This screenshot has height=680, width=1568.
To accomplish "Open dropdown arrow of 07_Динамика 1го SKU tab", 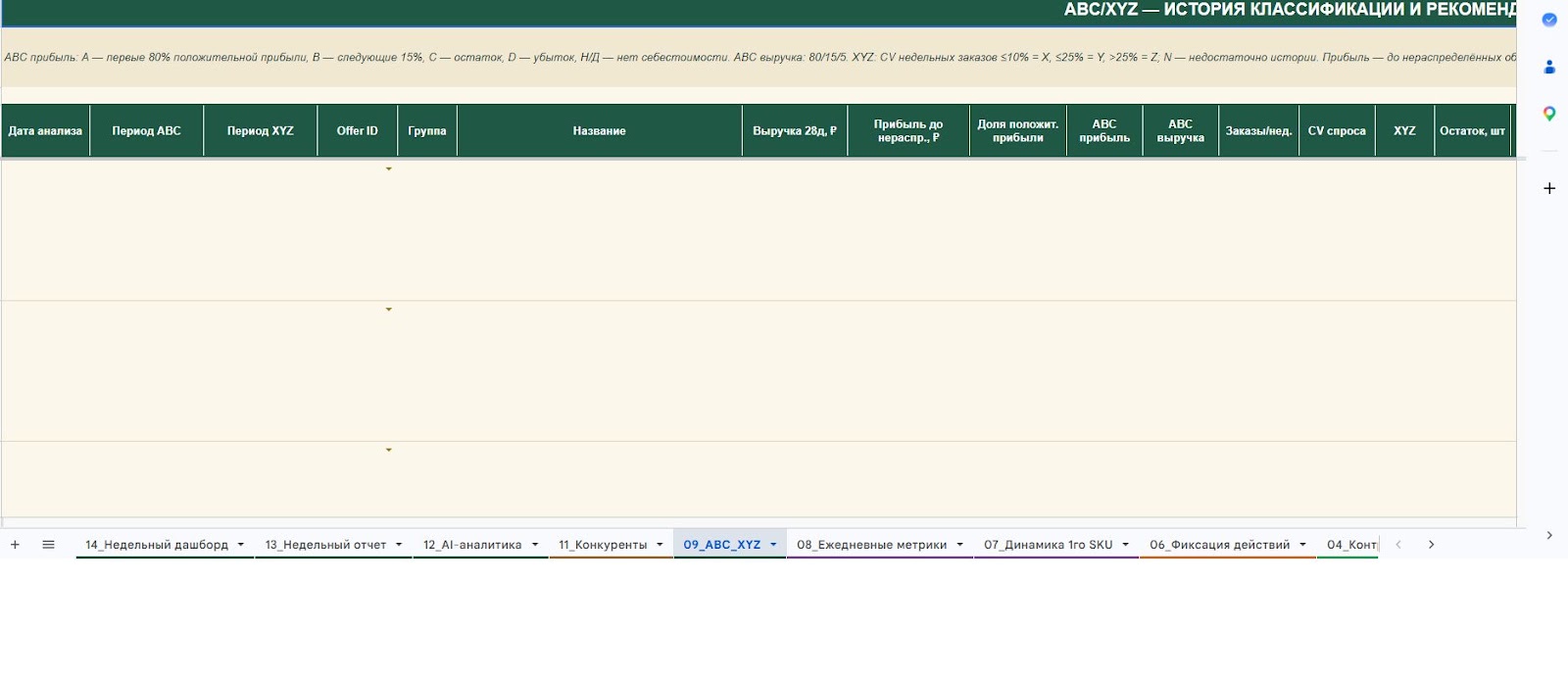I will point(1126,545).
